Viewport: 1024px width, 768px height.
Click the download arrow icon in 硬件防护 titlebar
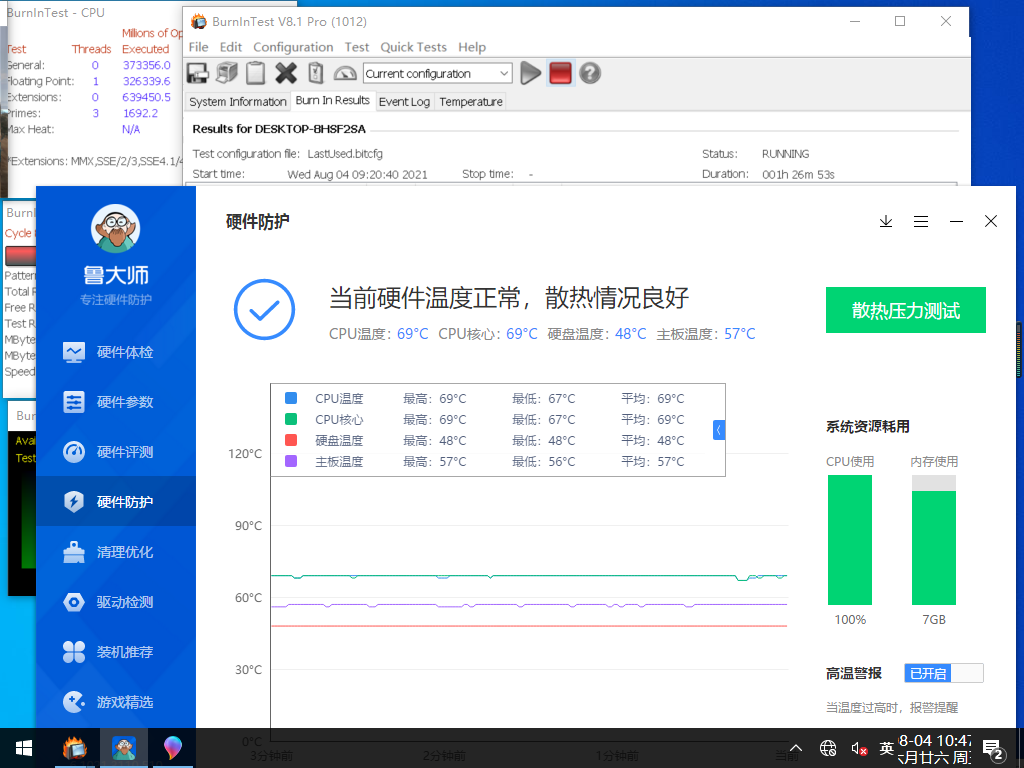(886, 221)
